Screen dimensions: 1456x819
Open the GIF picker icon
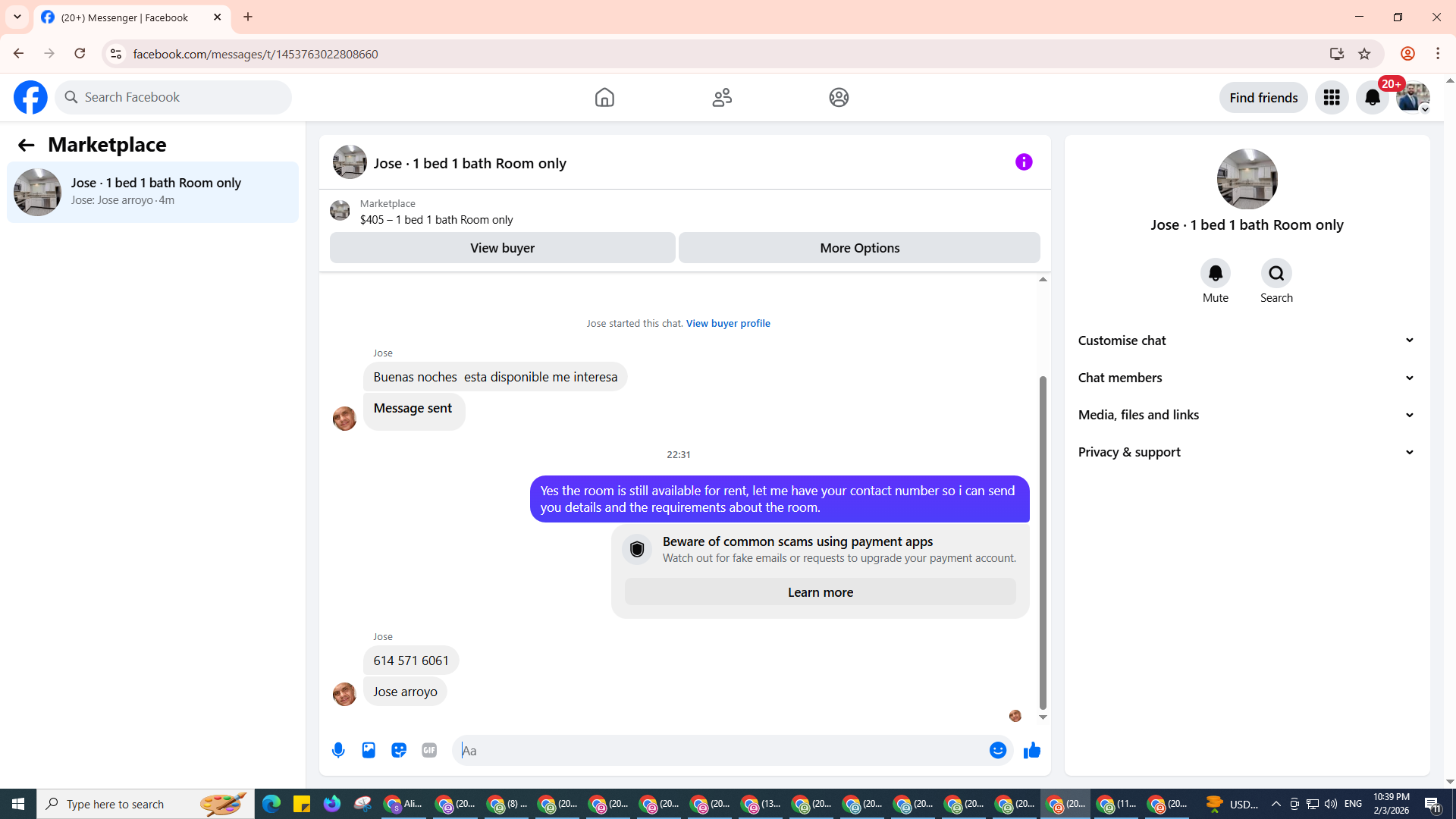tap(429, 750)
